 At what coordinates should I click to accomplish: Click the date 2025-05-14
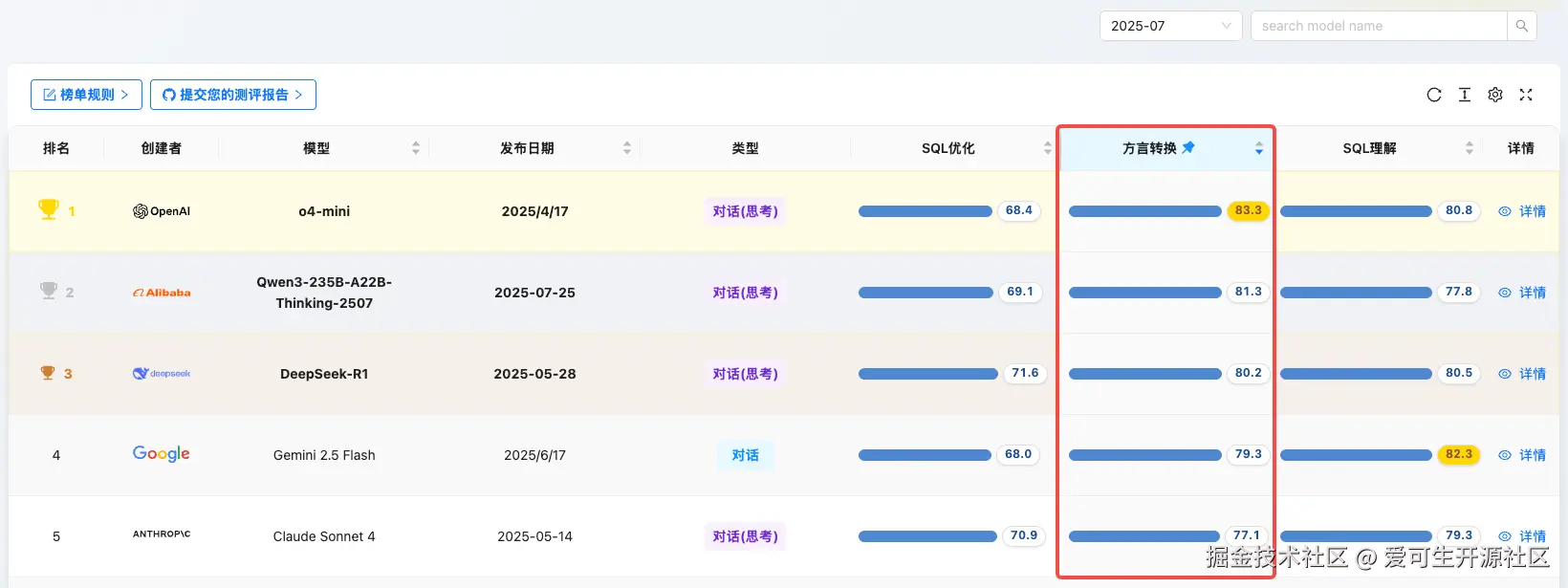pyautogui.click(x=534, y=536)
